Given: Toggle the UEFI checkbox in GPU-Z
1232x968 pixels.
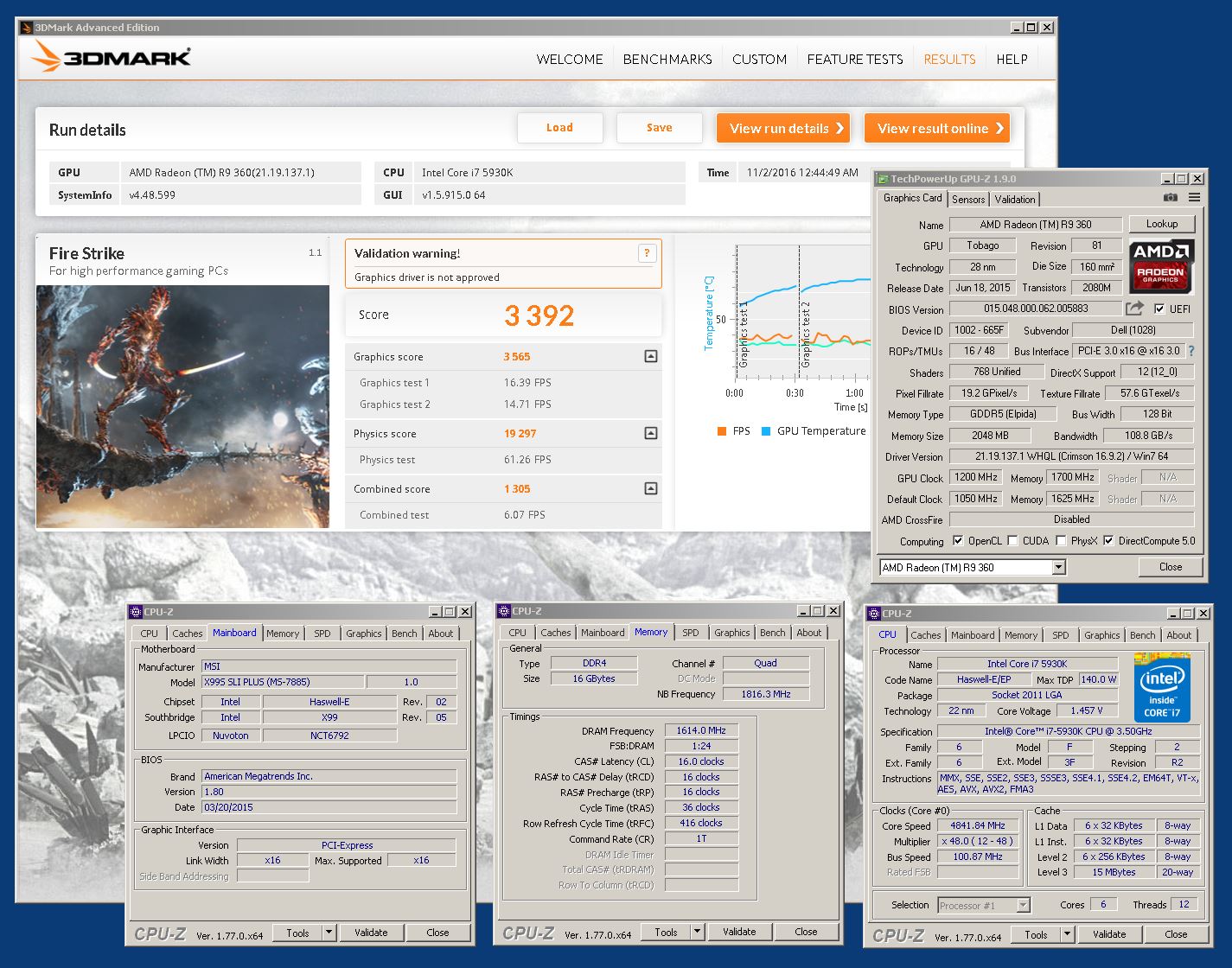Looking at the screenshot, I should pyautogui.click(x=1159, y=309).
